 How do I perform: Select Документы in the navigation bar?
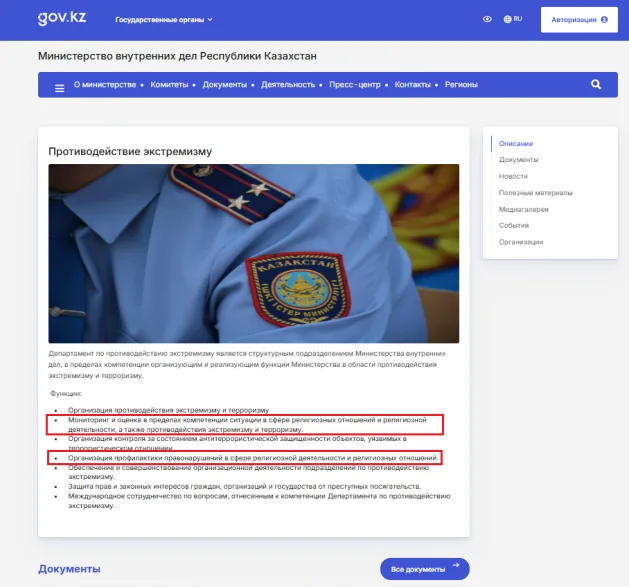click(225, 85)
